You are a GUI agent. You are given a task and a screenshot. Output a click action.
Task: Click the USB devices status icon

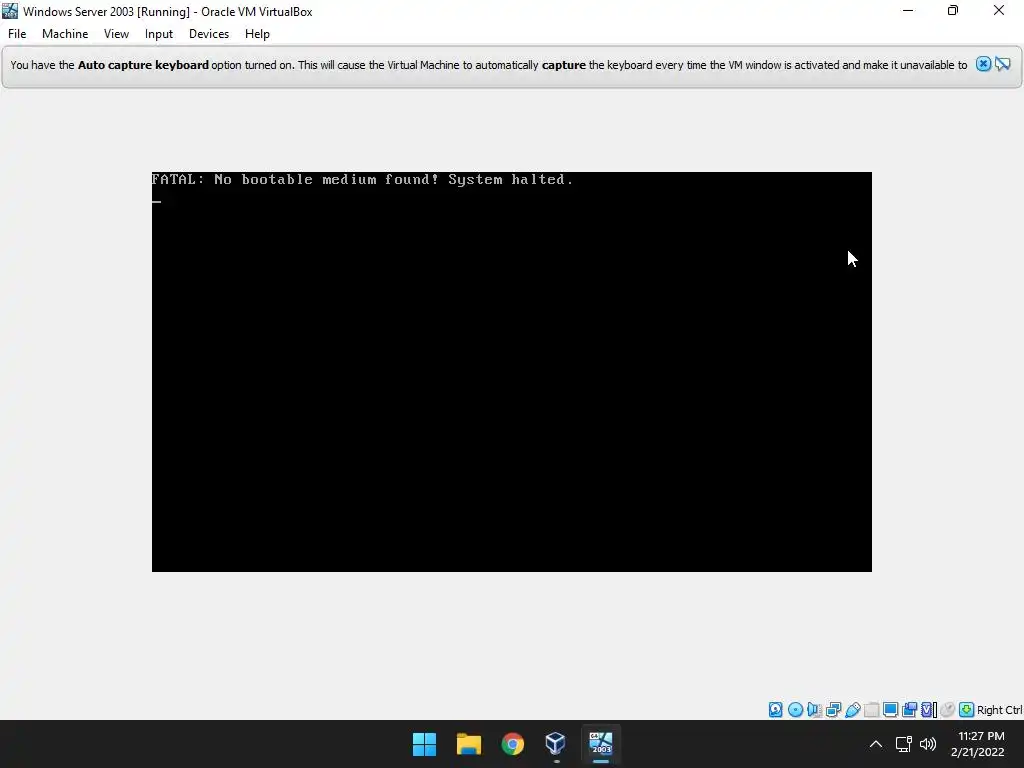[x=852, y=710]
